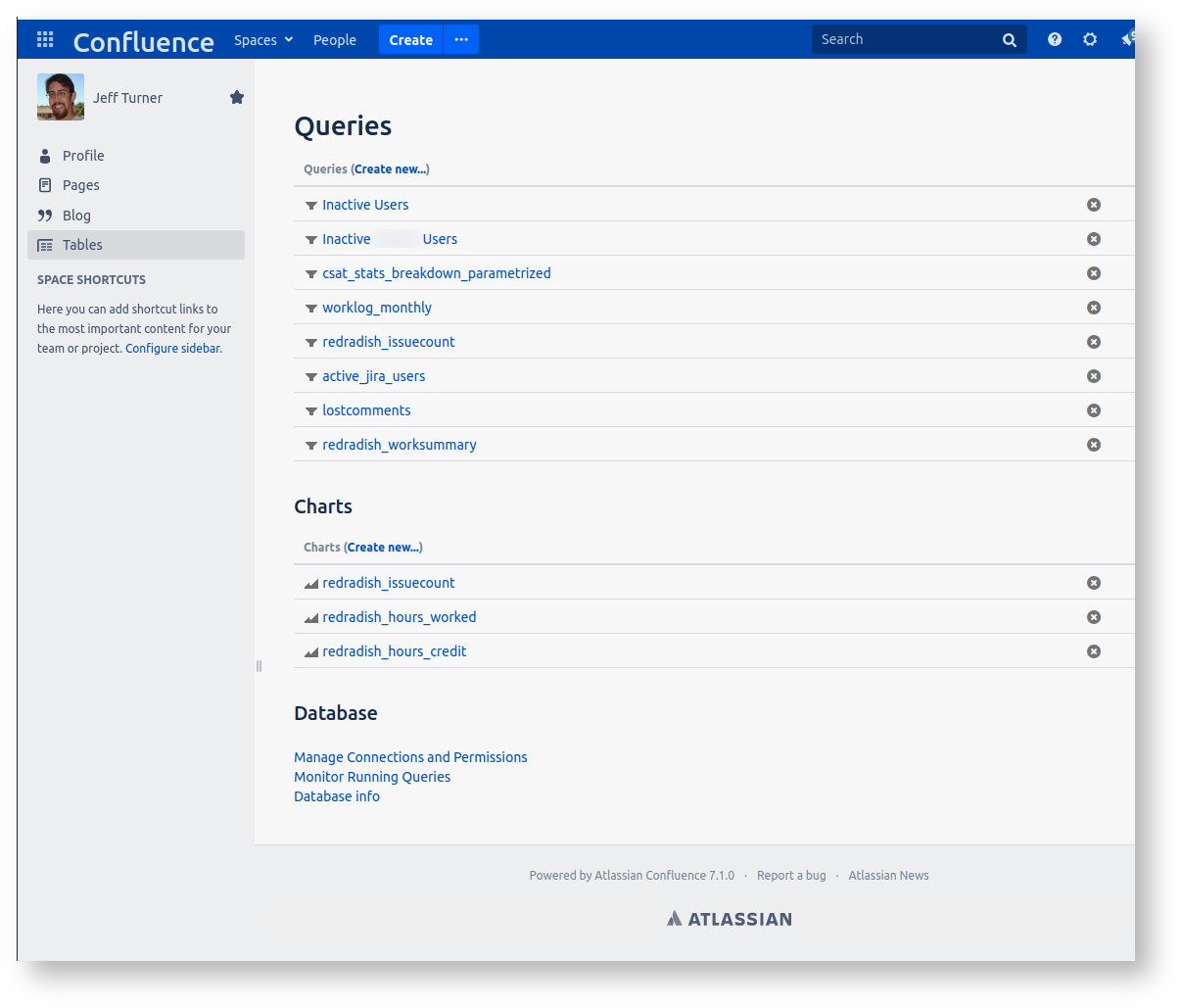
Task: Open People in the top navigation
Action: 334,40
